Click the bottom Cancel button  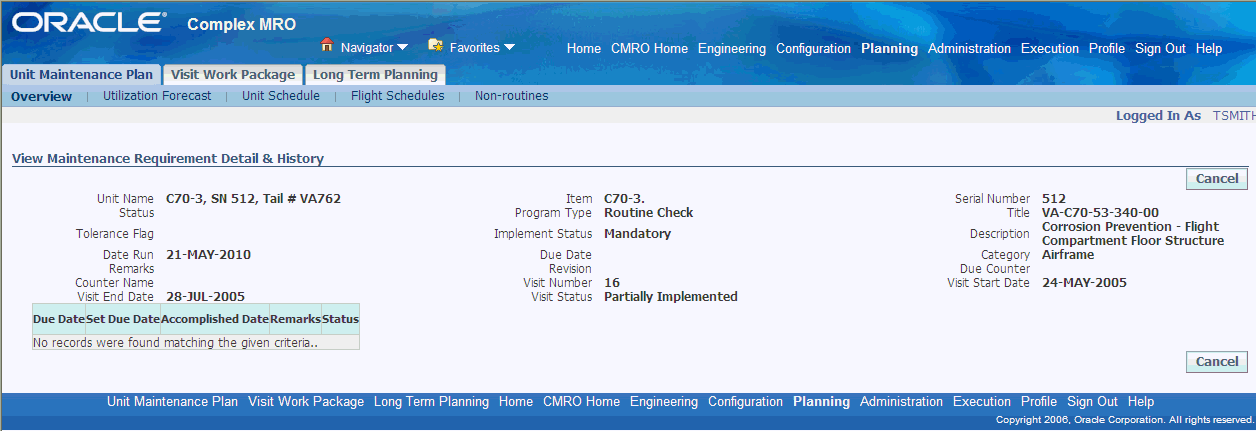click(x=1217, y=362)
